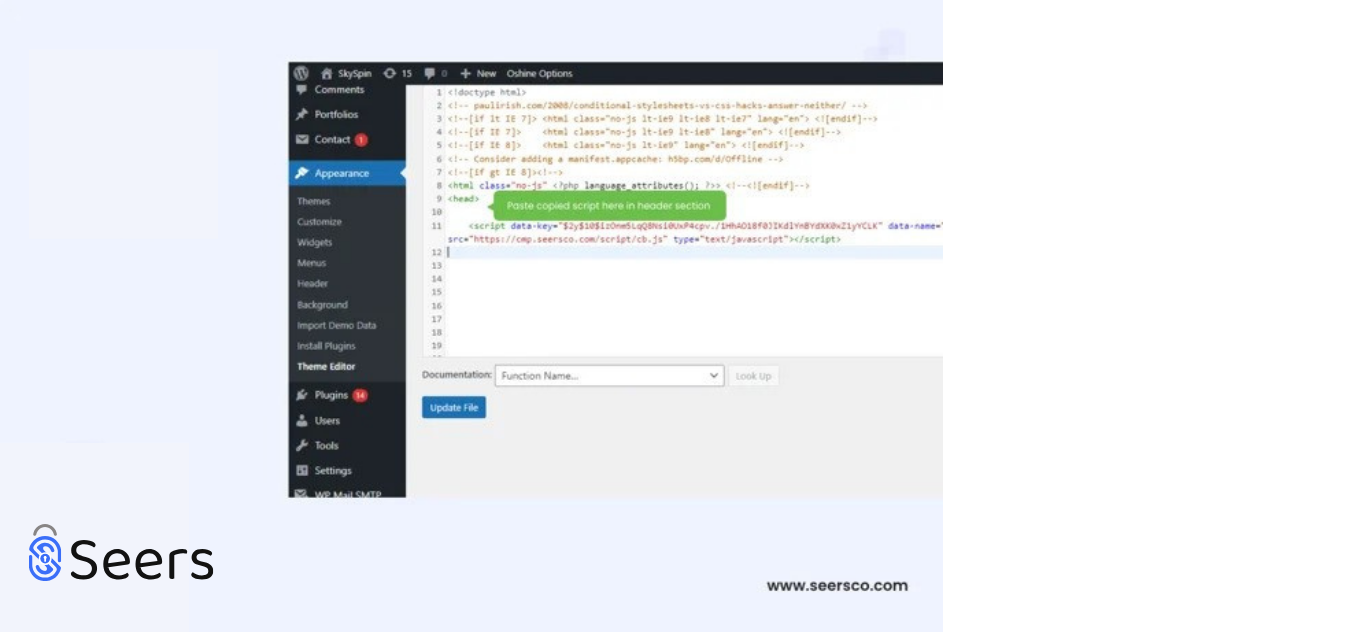Click the updates icon showing 15
Image resolution: width=1366 pixels, height=632 pixels.
(389, 73)
